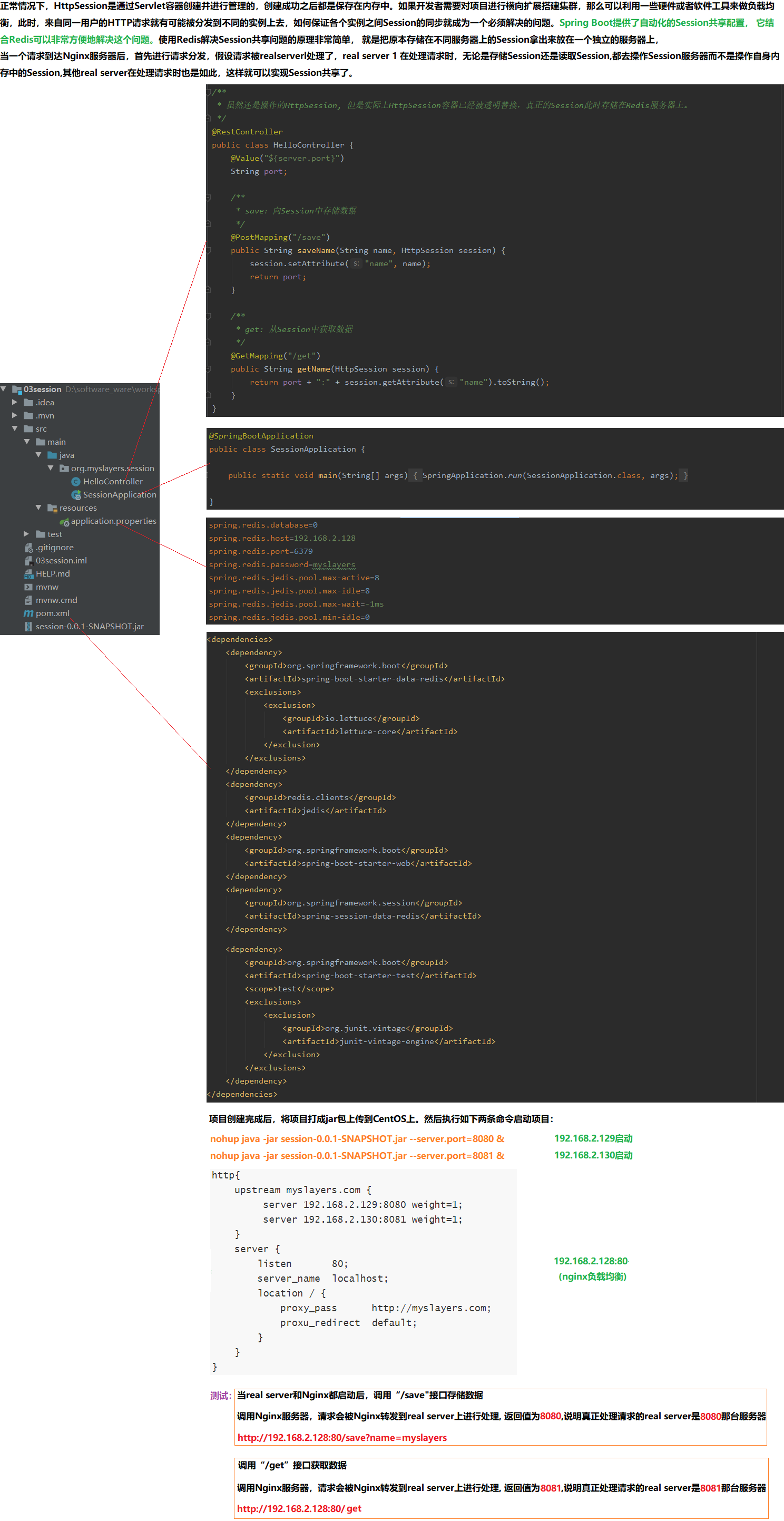This screenshot has width=784, height=1521.
Task: Click the HelloController class icon
Action: [75, 482]
